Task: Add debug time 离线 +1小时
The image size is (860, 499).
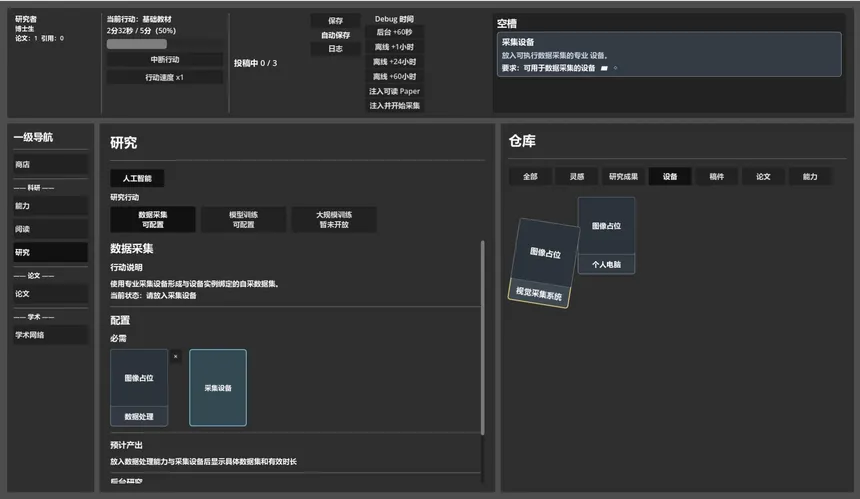Action: pyautogui.click(x=394, y=47)
